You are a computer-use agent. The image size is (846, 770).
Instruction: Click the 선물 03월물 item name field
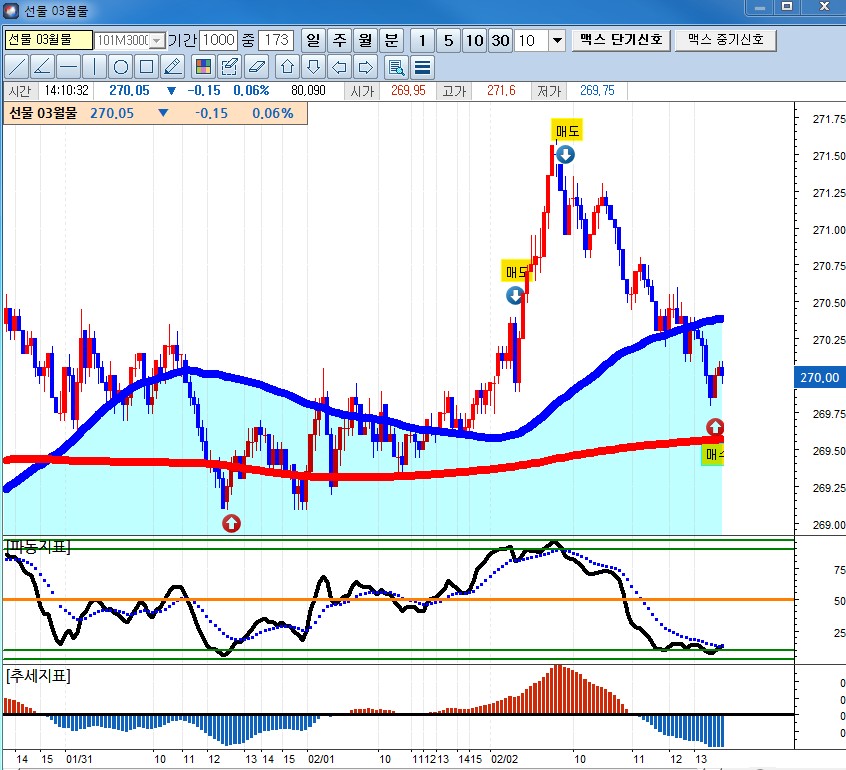(x=49, y=40)
